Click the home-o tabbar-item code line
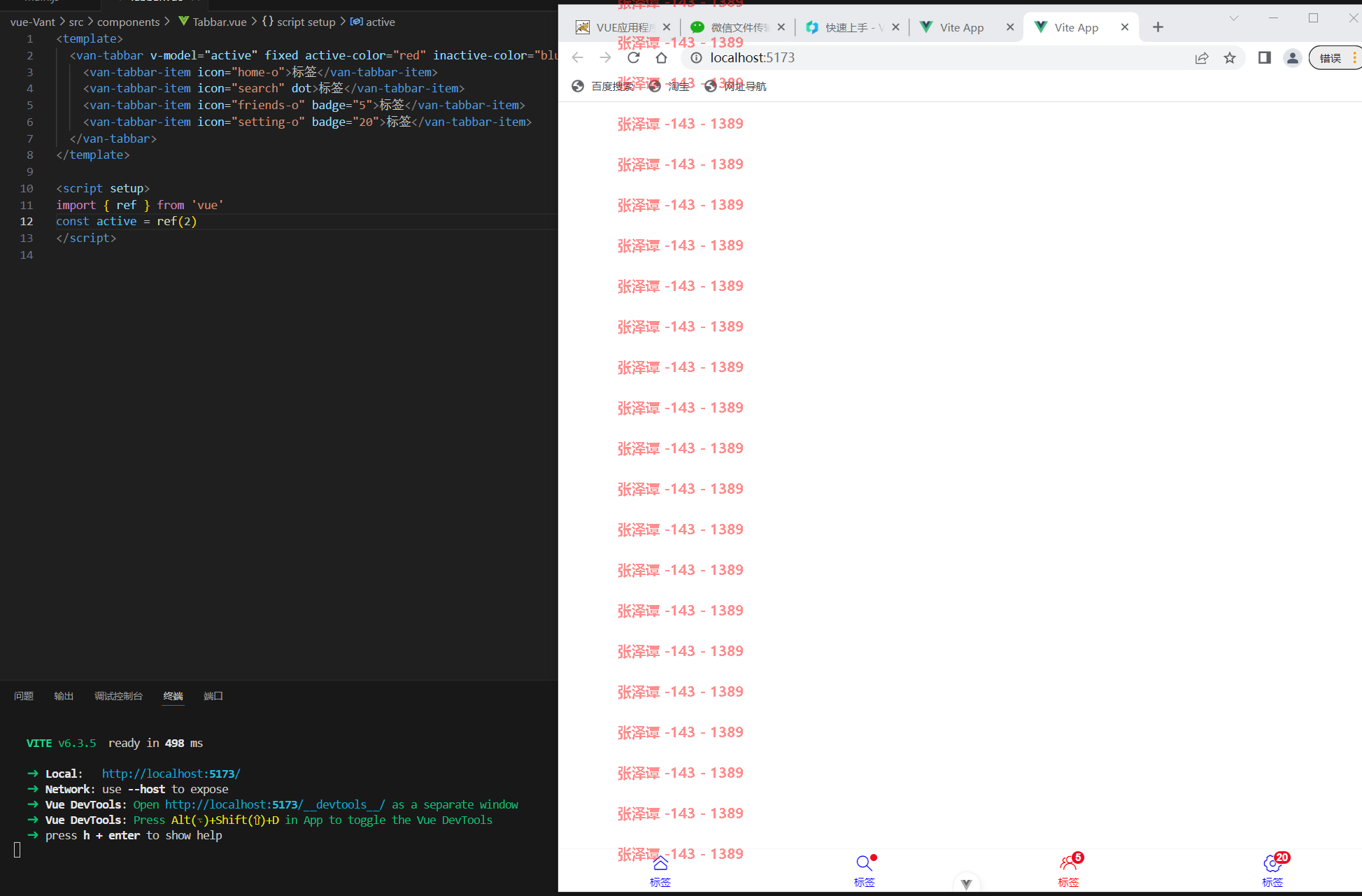Viewport: 1362px width, 896px height. 260,72
